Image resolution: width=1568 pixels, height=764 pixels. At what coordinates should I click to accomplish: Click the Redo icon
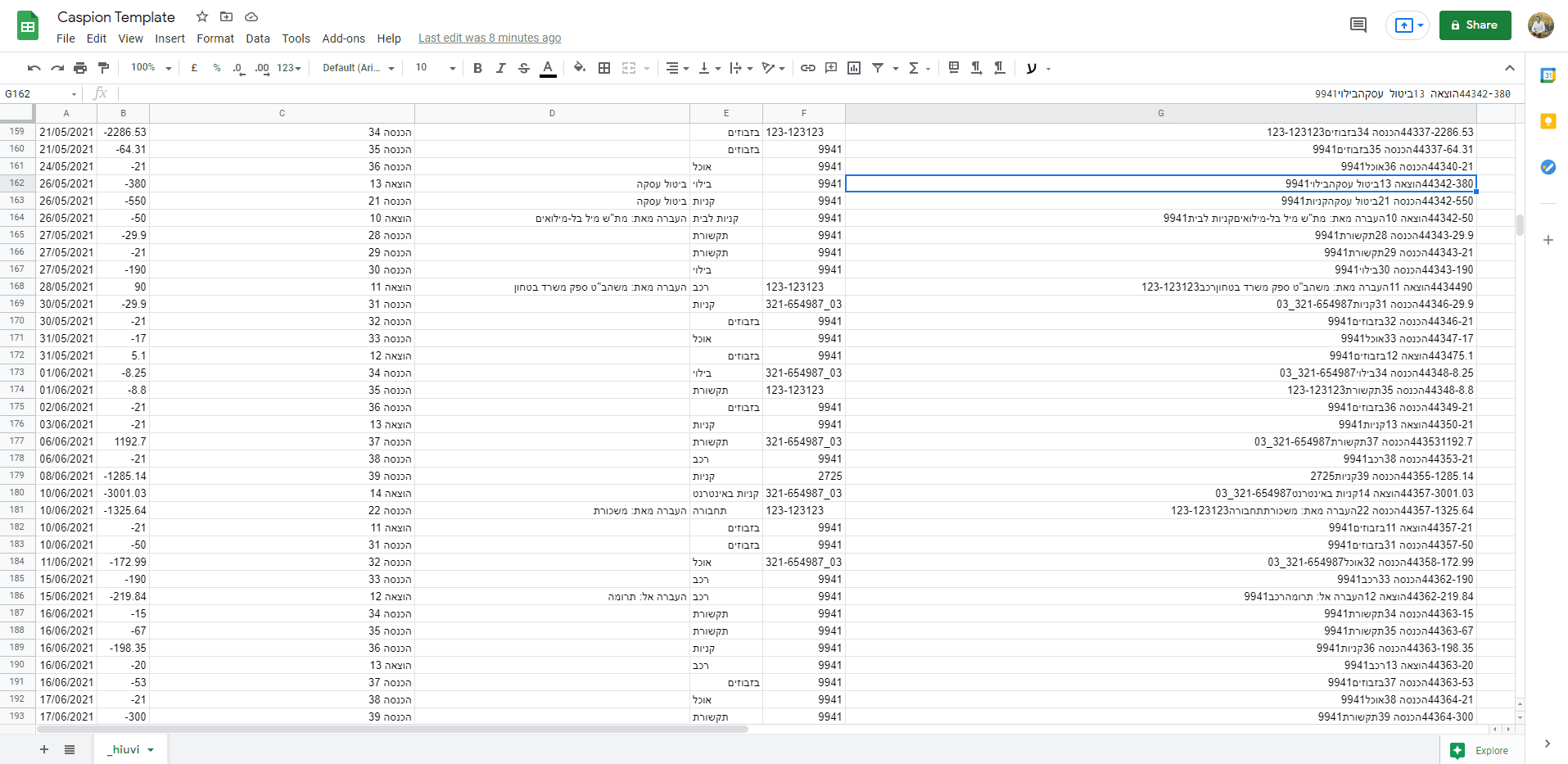pos(57,68)
